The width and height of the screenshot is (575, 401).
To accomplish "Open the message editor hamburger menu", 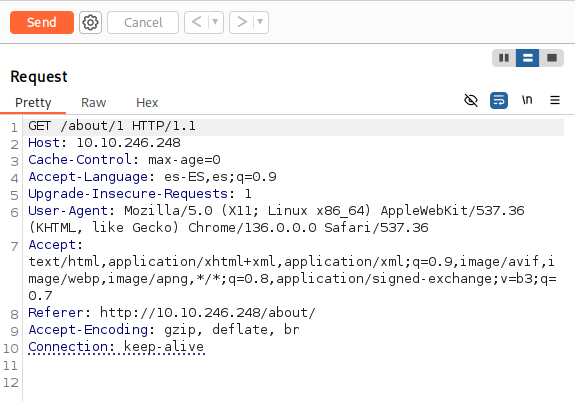I will [x=555, y=100].
